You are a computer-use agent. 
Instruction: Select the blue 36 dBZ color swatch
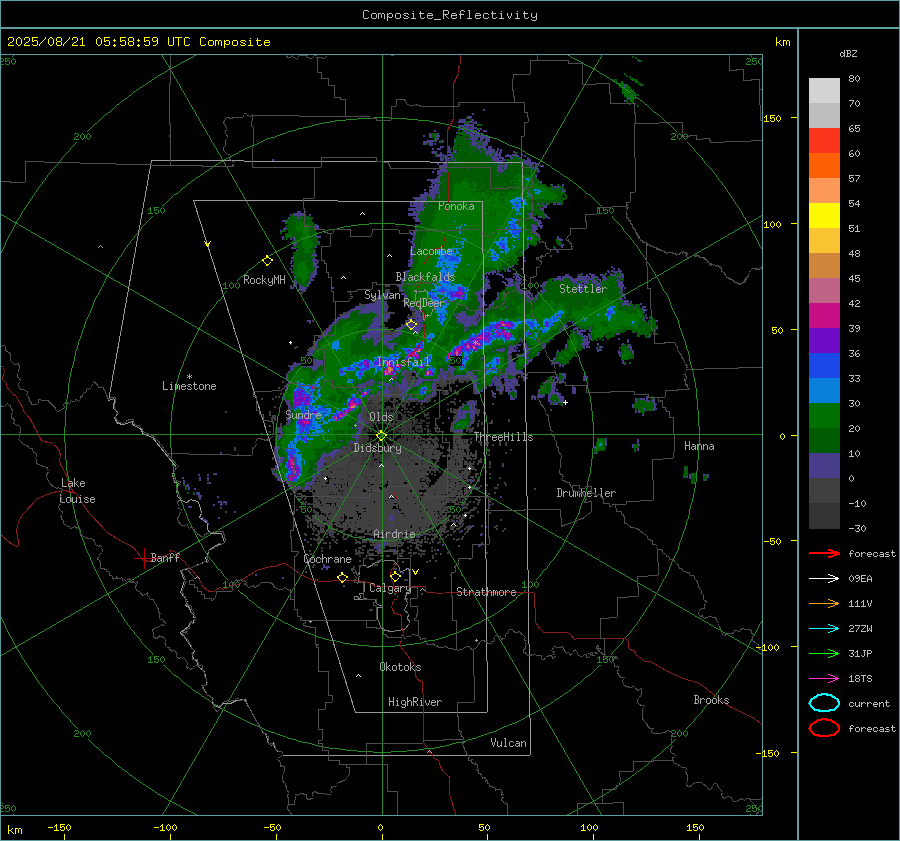(x=824, y=365)
